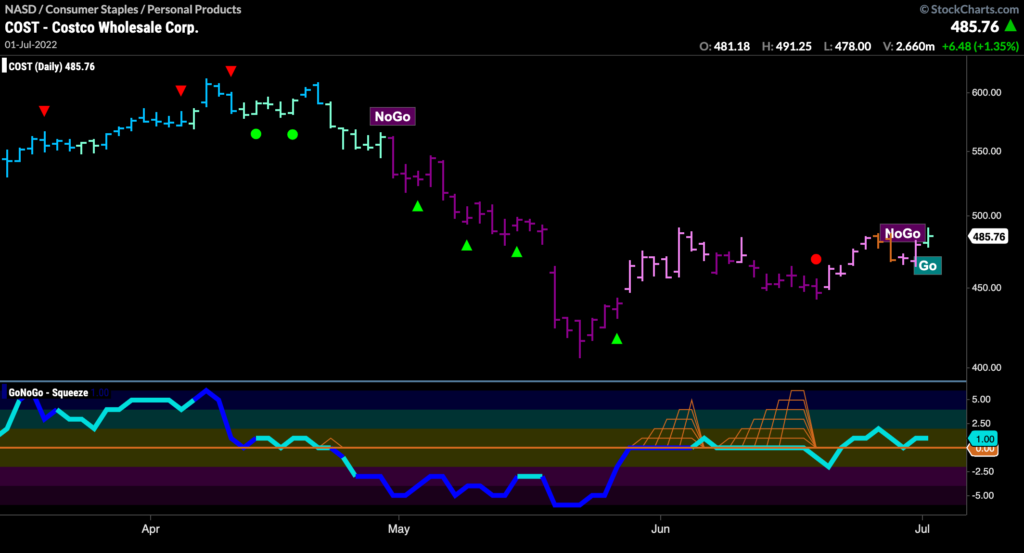1024x553 pixels.
Task: Click the earliest red down-triangle marker in mid-March
Action: 44,111
